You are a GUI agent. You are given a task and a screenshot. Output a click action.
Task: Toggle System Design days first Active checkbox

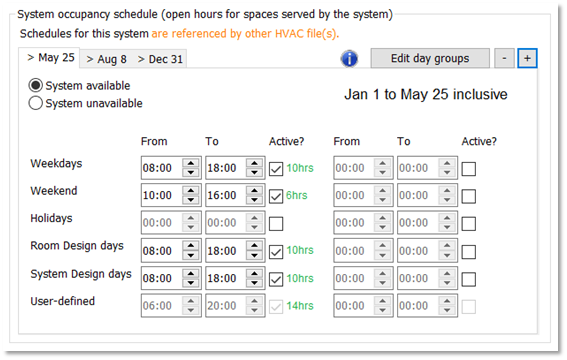click(x=276, y=279)
